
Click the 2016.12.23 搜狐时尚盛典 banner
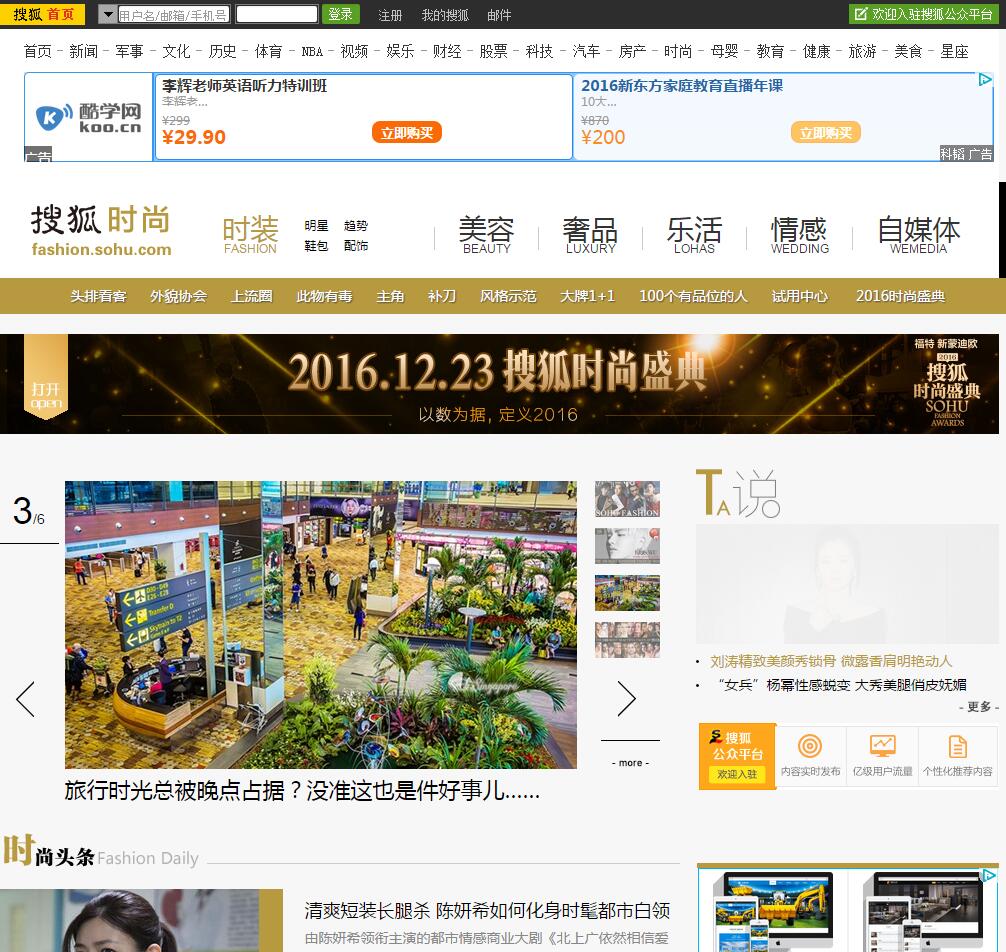pyautogui.click(x=499, y=384)
